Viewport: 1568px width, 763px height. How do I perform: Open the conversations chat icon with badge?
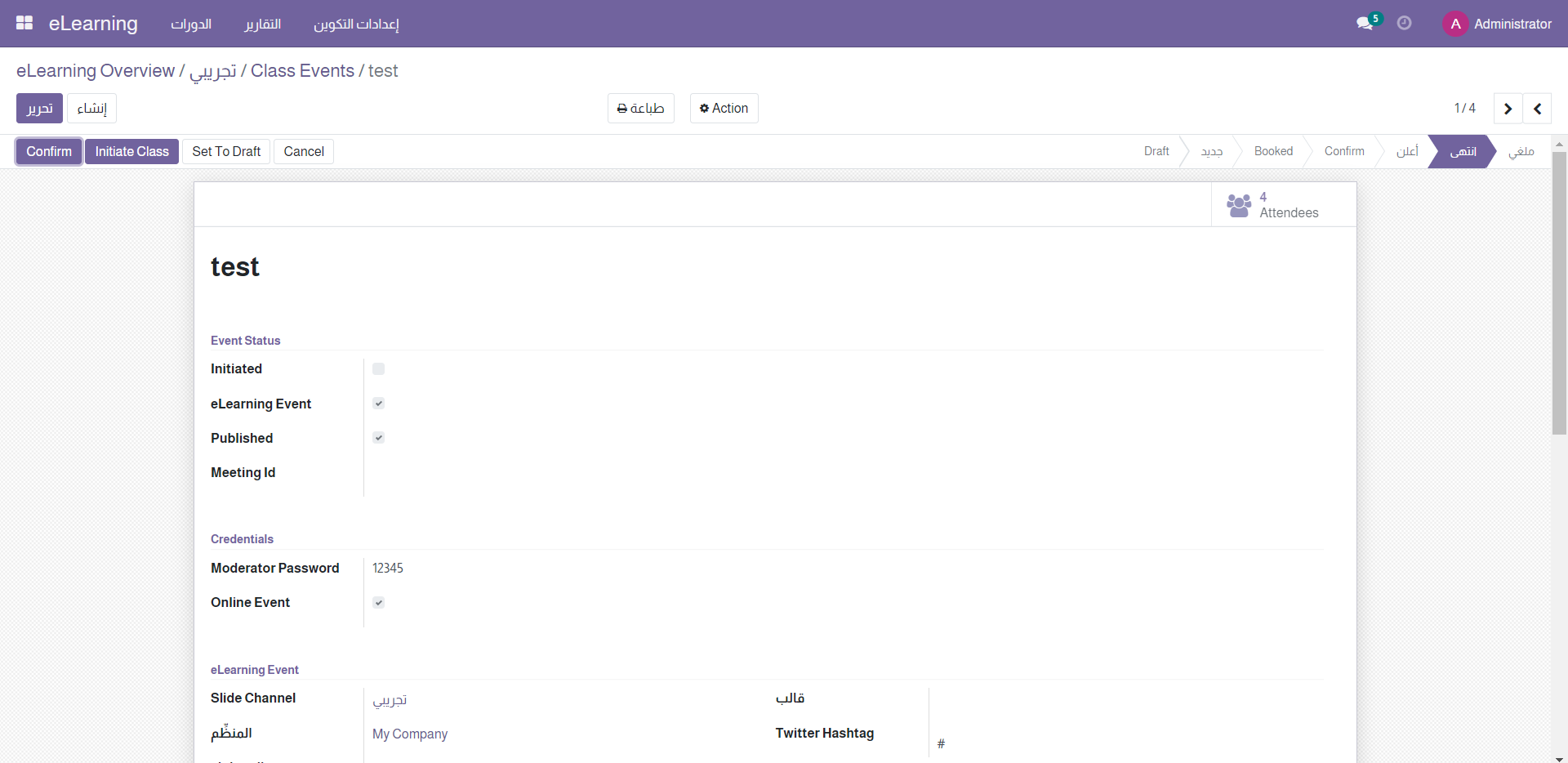(x=1365, y=24)
